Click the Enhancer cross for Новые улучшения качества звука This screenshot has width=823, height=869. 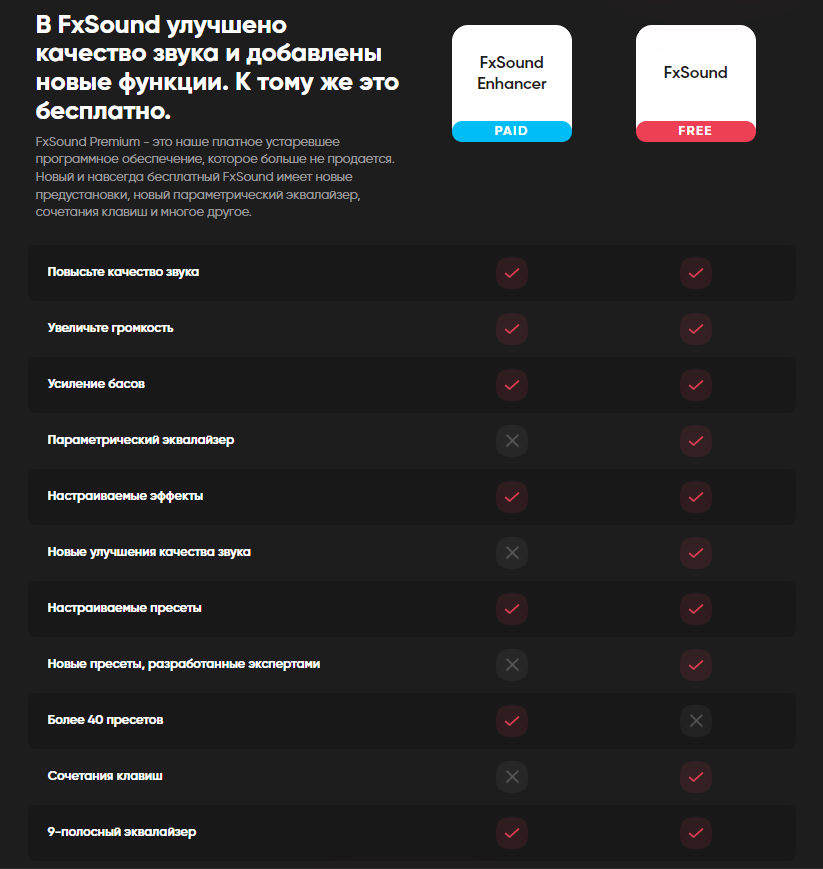coord(512,553)
